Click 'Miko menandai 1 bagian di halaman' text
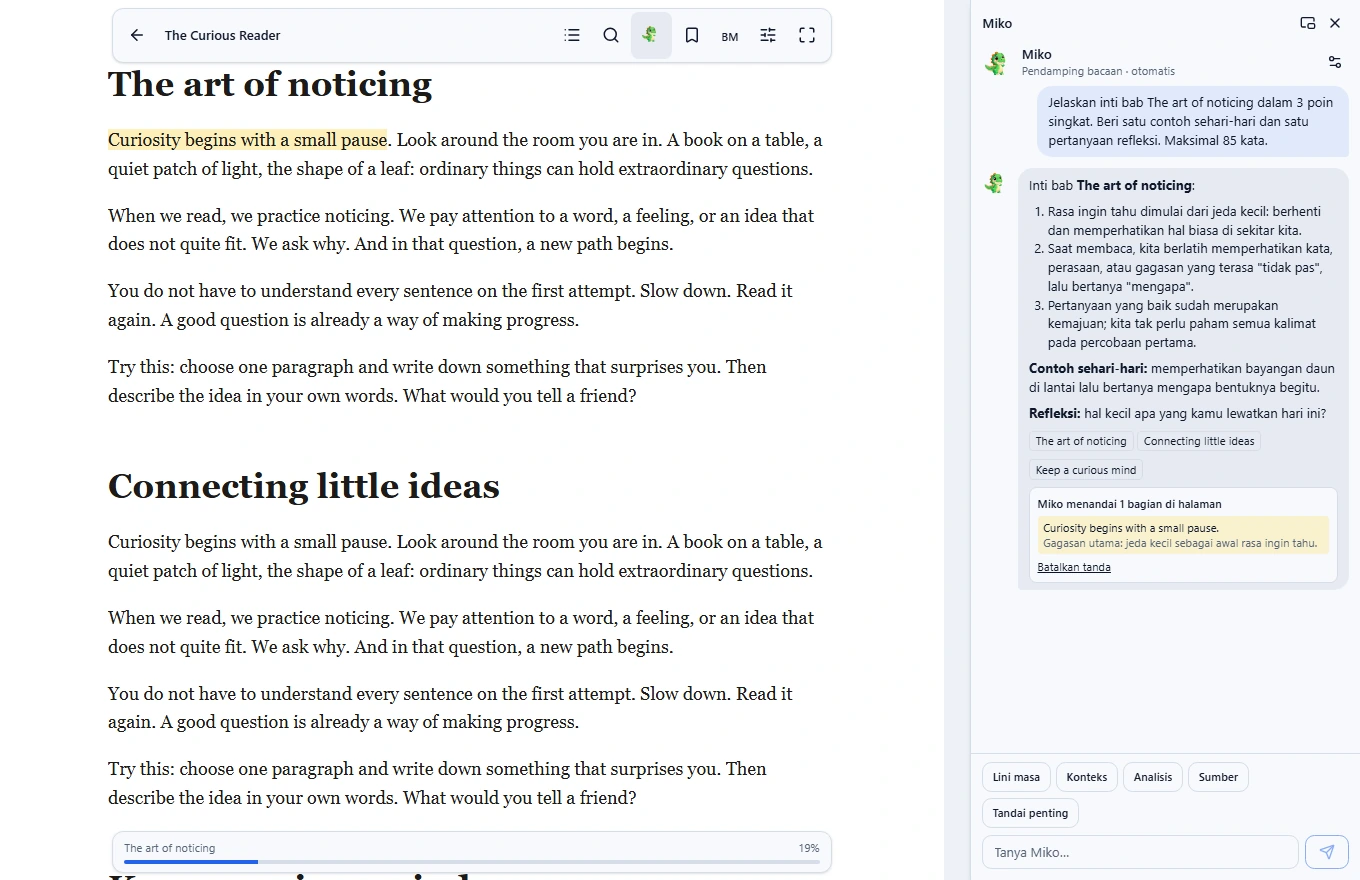The image size is (1360, 880). (x=1129, y=504)
